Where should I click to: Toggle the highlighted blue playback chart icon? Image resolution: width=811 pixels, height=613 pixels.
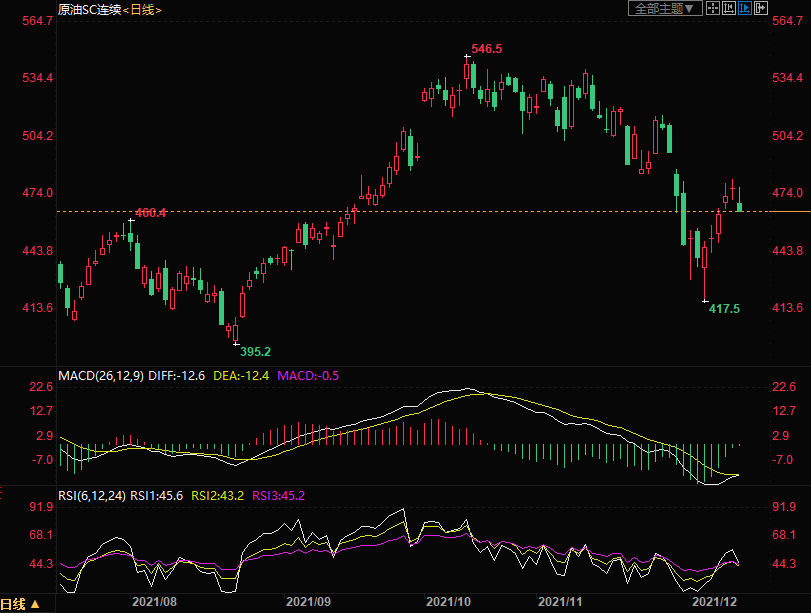(745, 8)
